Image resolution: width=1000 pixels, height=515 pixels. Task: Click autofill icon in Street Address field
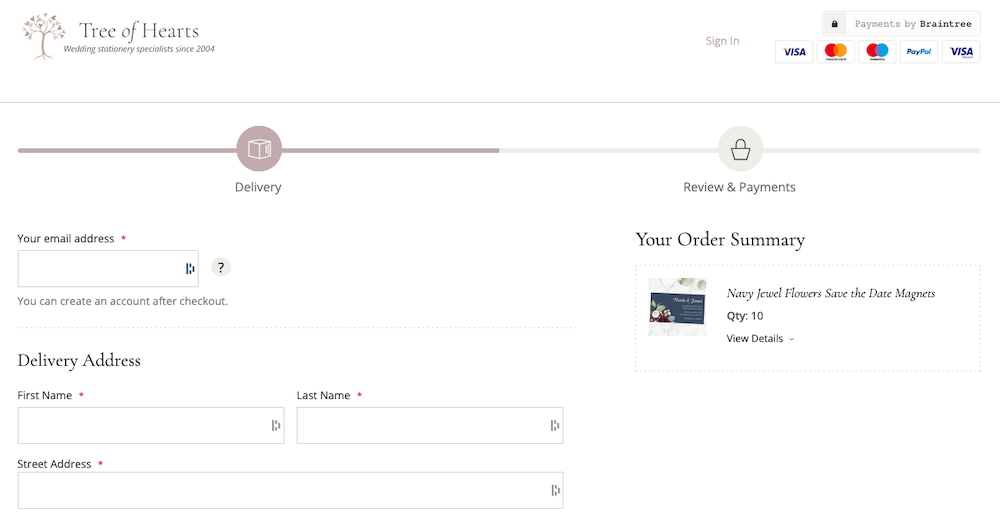[555, 490]
